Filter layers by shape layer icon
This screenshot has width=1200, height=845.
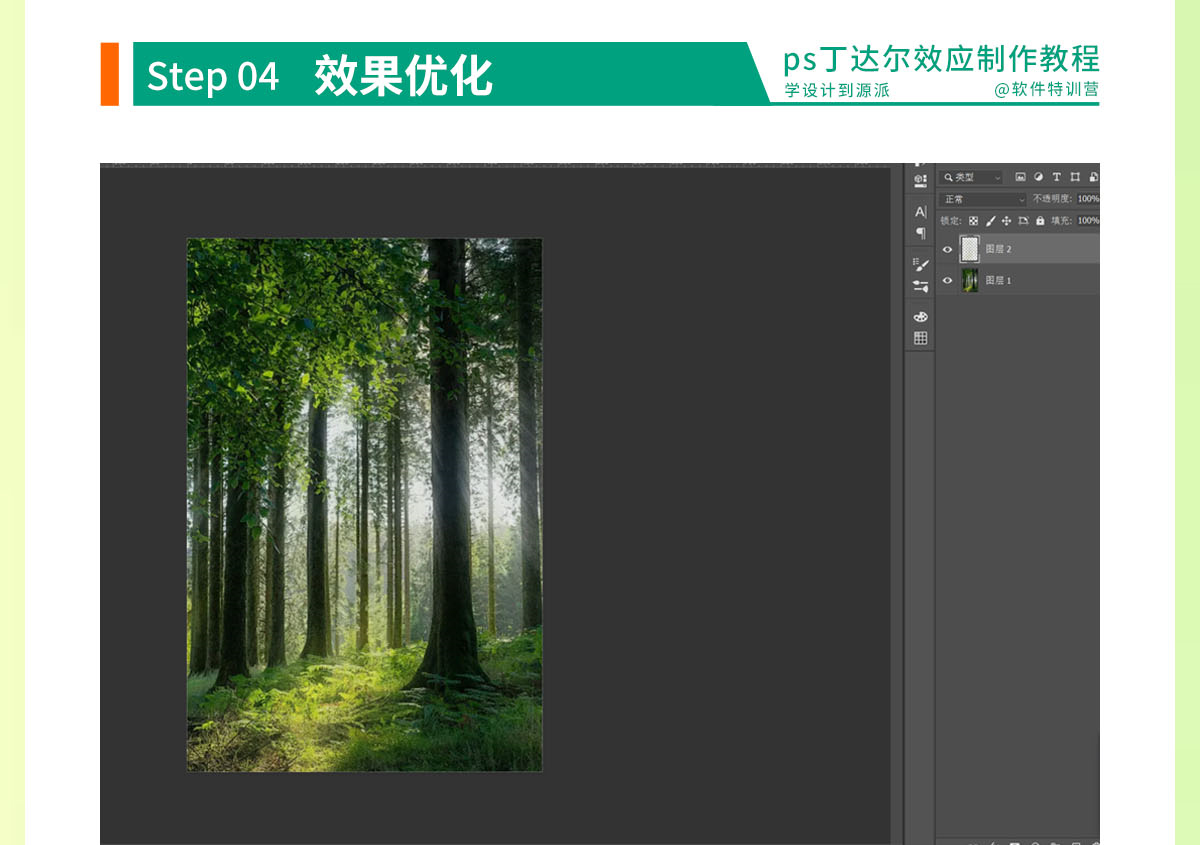click(x=1074, y=177)
